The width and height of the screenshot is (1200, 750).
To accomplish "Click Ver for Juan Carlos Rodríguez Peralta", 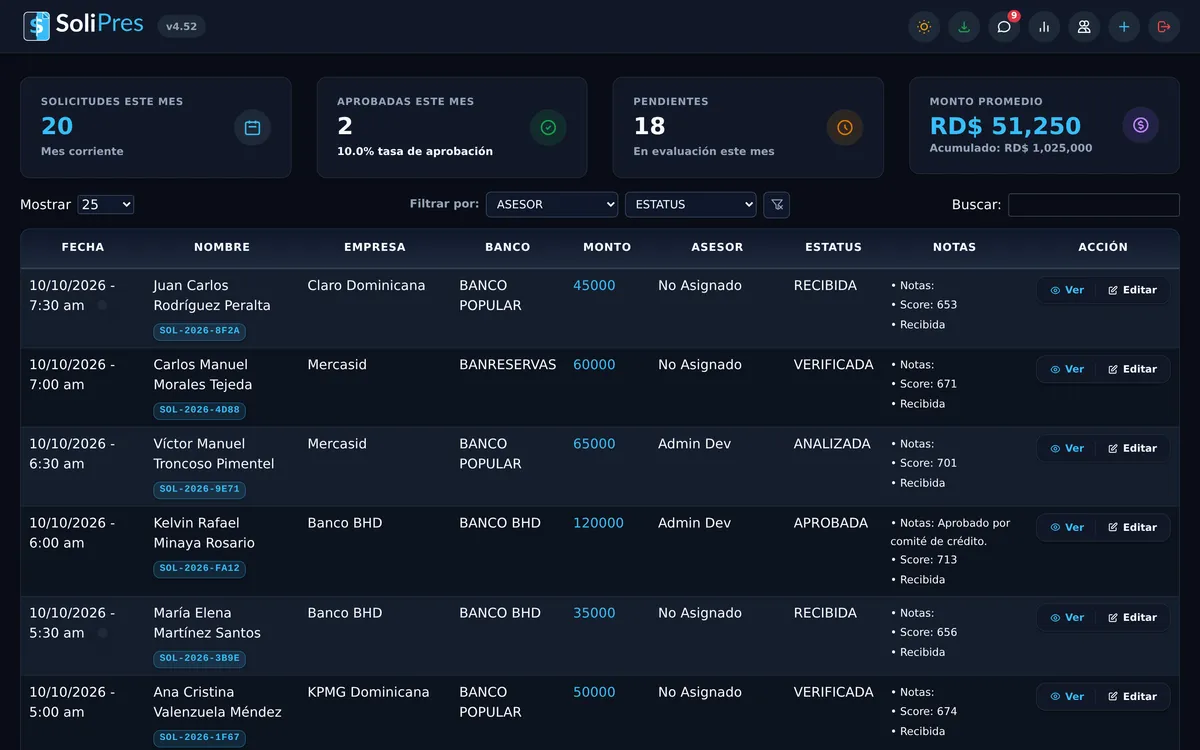I will [x=1067, y=290].
